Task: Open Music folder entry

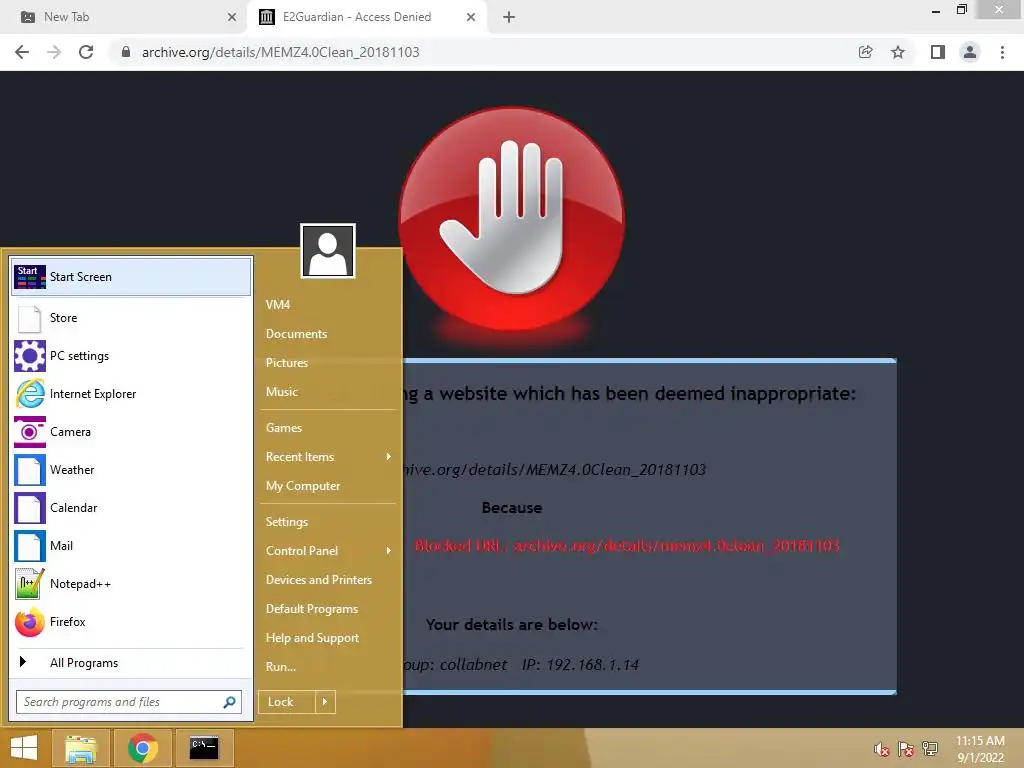Action: [x=281, y=392]
